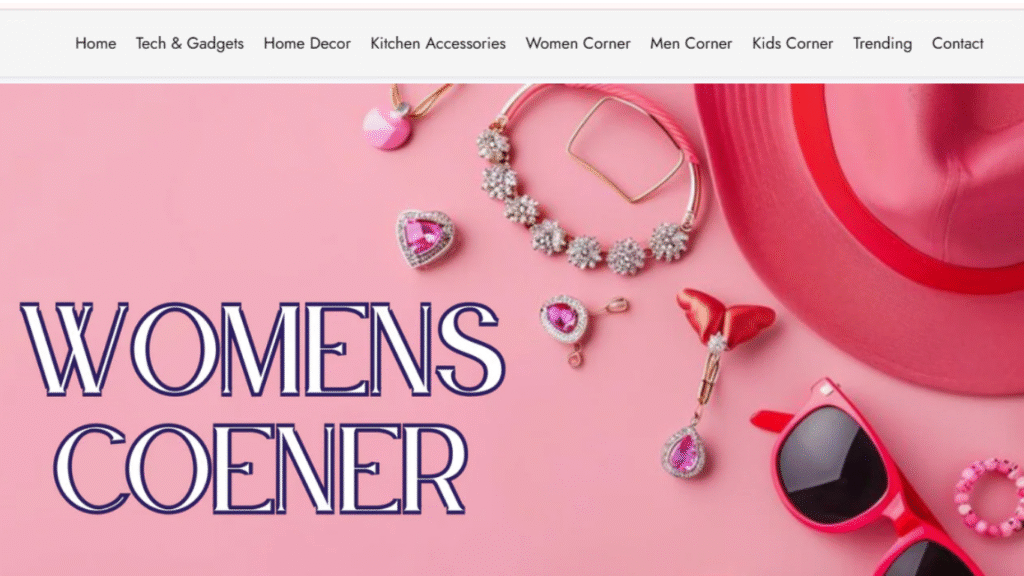Click the COENER banner heading text
Screen dimensions: 1024x576
pos(260,468)
